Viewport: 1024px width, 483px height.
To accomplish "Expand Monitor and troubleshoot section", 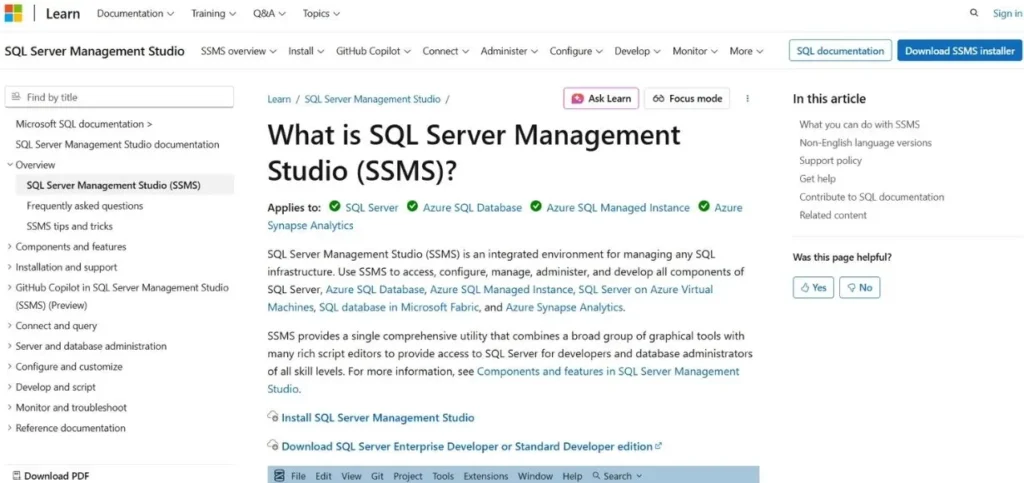I will (x=67, y=407).
